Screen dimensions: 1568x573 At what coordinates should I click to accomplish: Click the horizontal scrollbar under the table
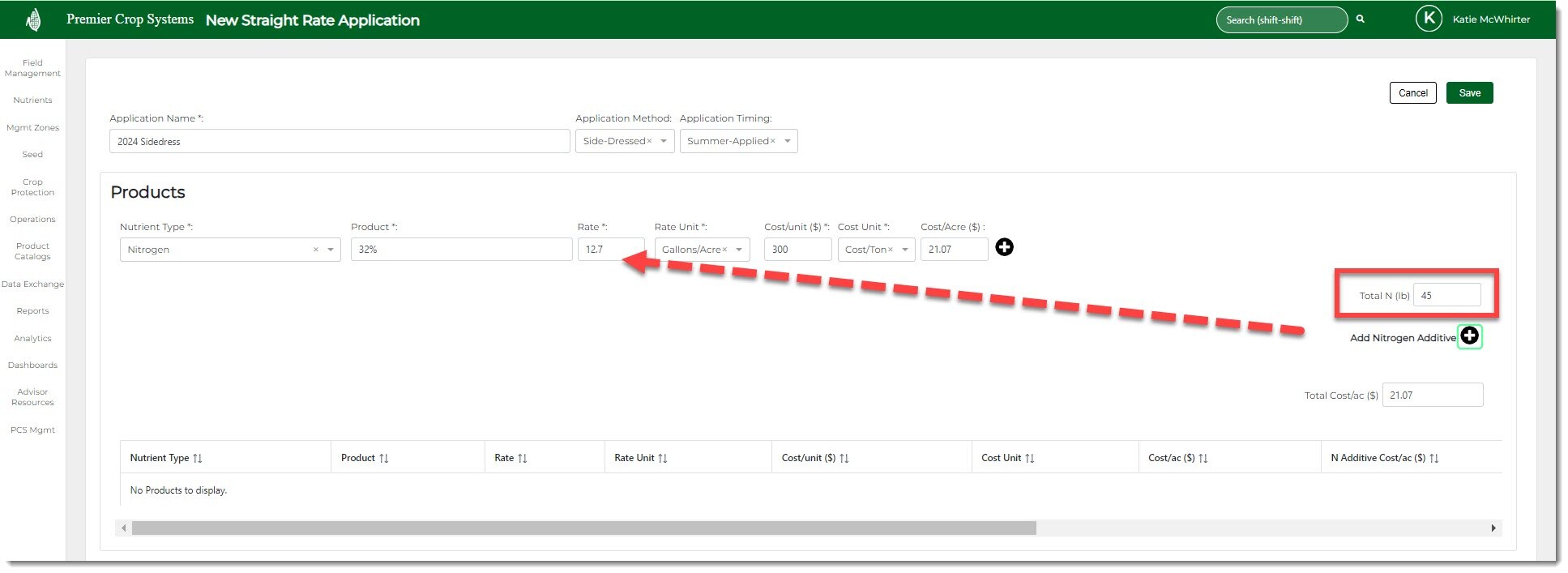pyautogui.click(x=583, y=528)
